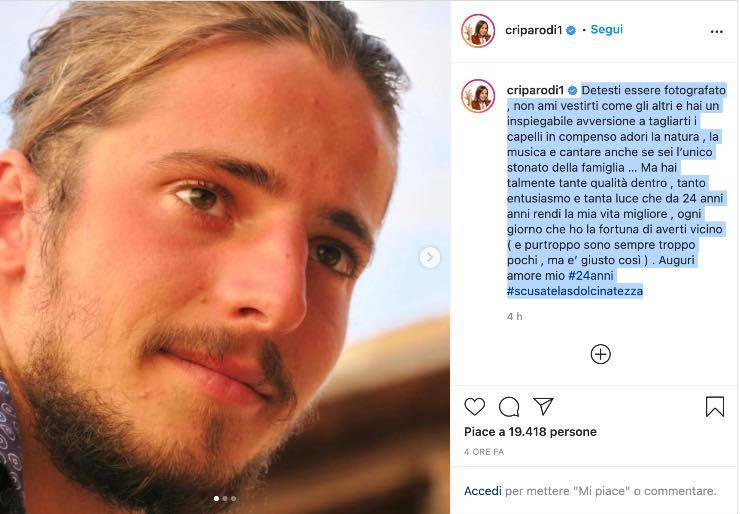Save post with bookmark icon
Viewport: 740px width, 514px height.
pyautogui.click(x=715, y=406)
